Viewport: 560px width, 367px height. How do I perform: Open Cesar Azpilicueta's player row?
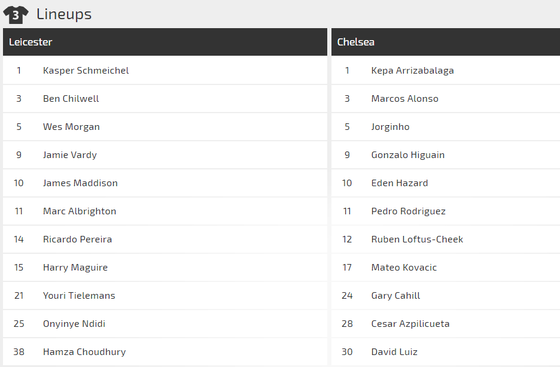[446, 324]
